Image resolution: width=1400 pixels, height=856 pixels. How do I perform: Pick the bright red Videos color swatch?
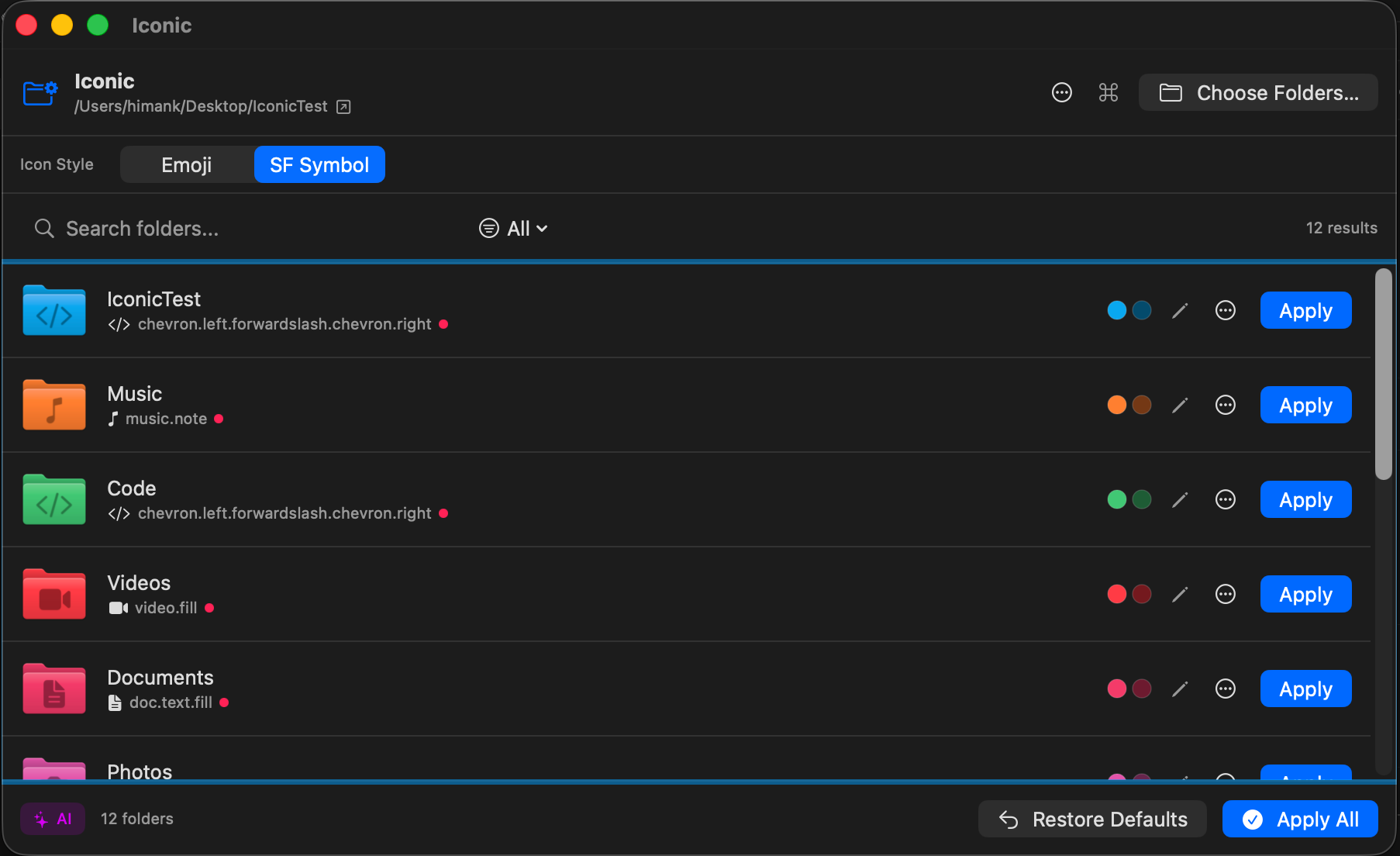click(1117, 595)
